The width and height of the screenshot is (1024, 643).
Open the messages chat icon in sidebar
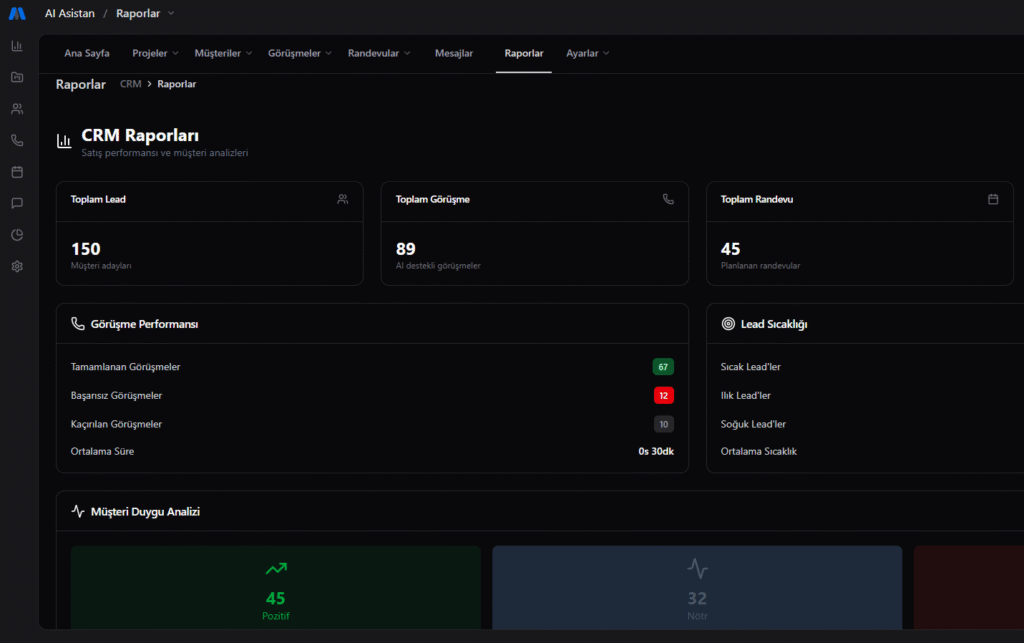[x=17, y=203]
